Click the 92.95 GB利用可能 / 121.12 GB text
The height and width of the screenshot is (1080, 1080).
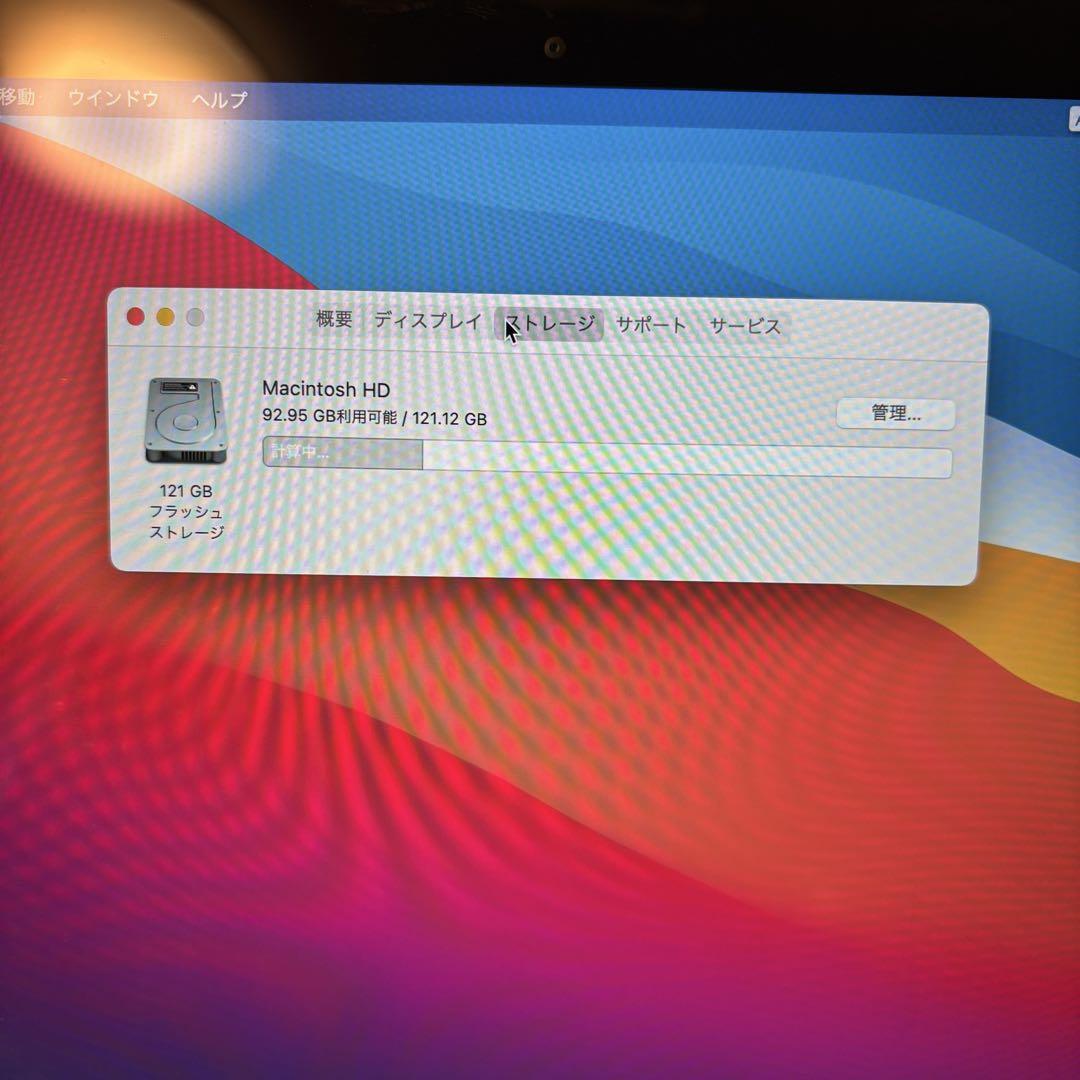click(374, 417)
